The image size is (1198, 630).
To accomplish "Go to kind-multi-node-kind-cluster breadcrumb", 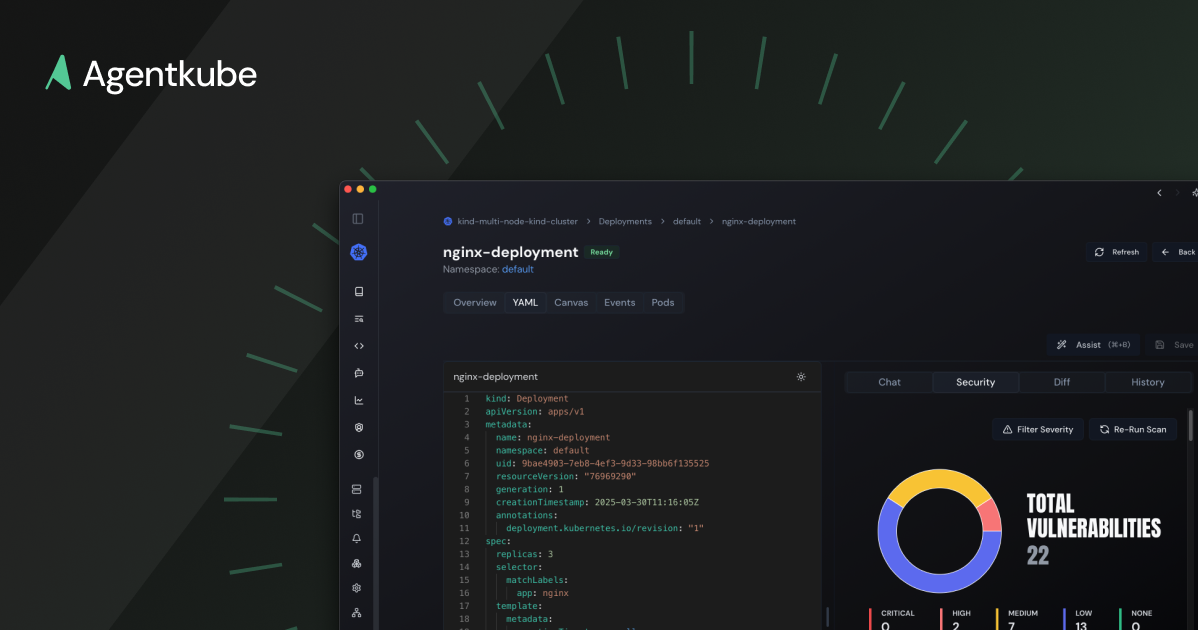I will (517, 221).
